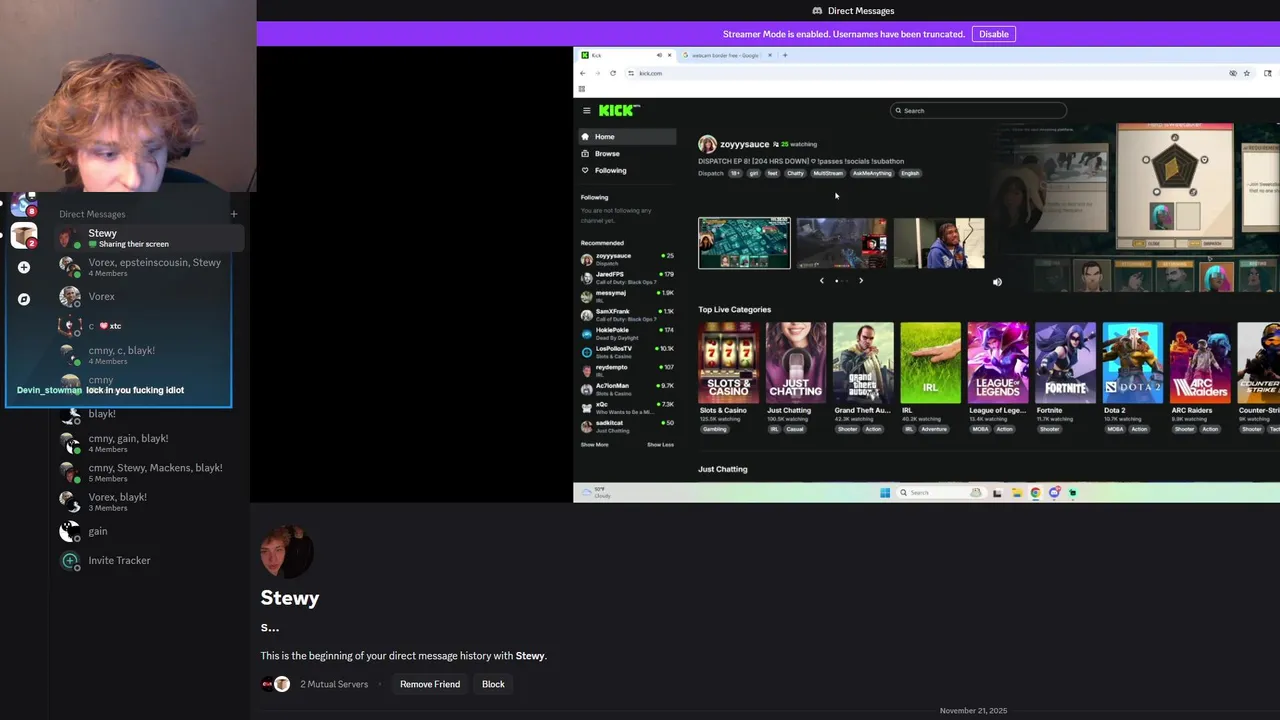1280x720 pixels.
Task: Open group DM Vorex, epsteinscousin, Stewy
Action: click(x=150, y=267)
